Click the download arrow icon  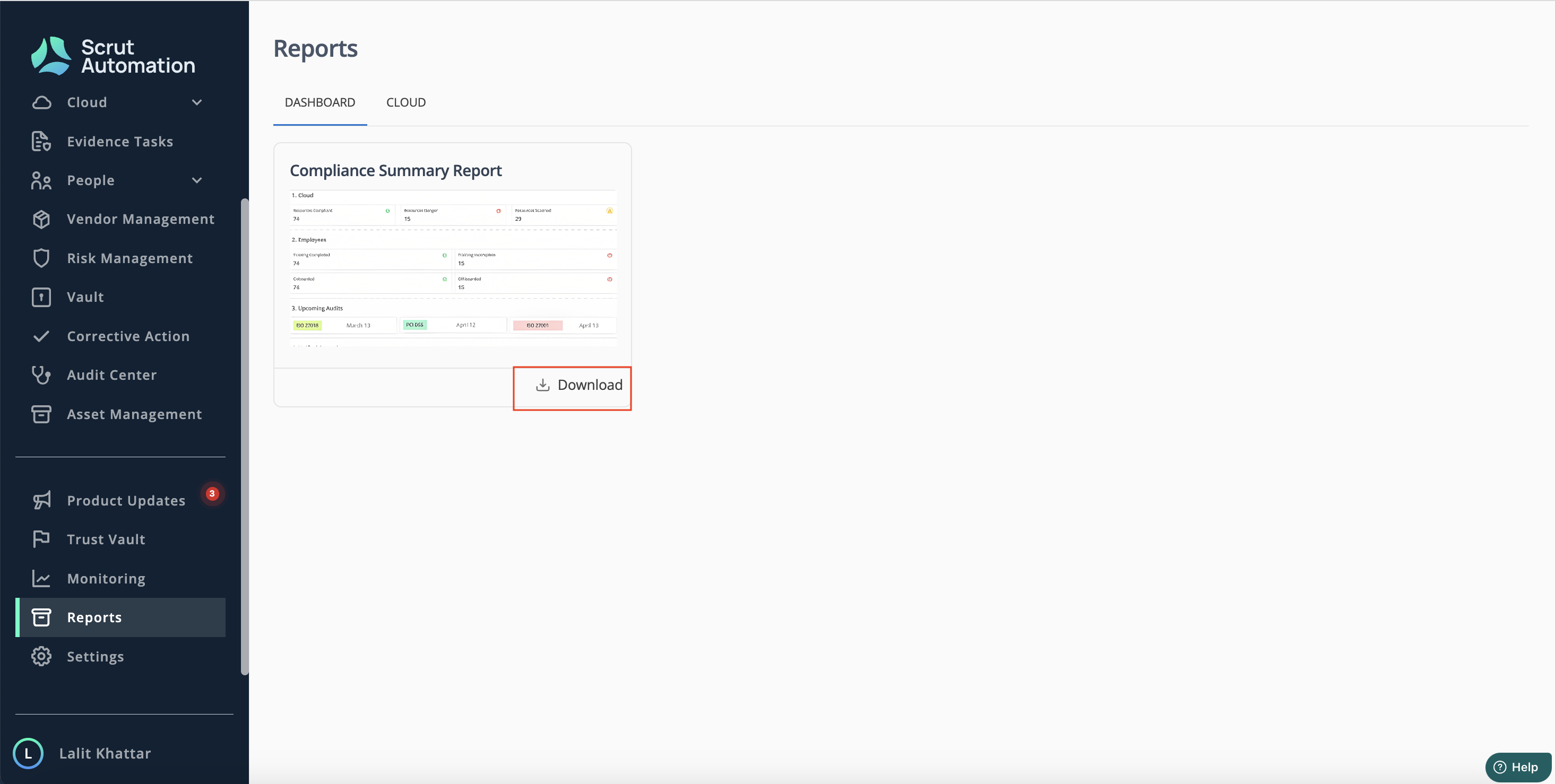tap(543, 385)
